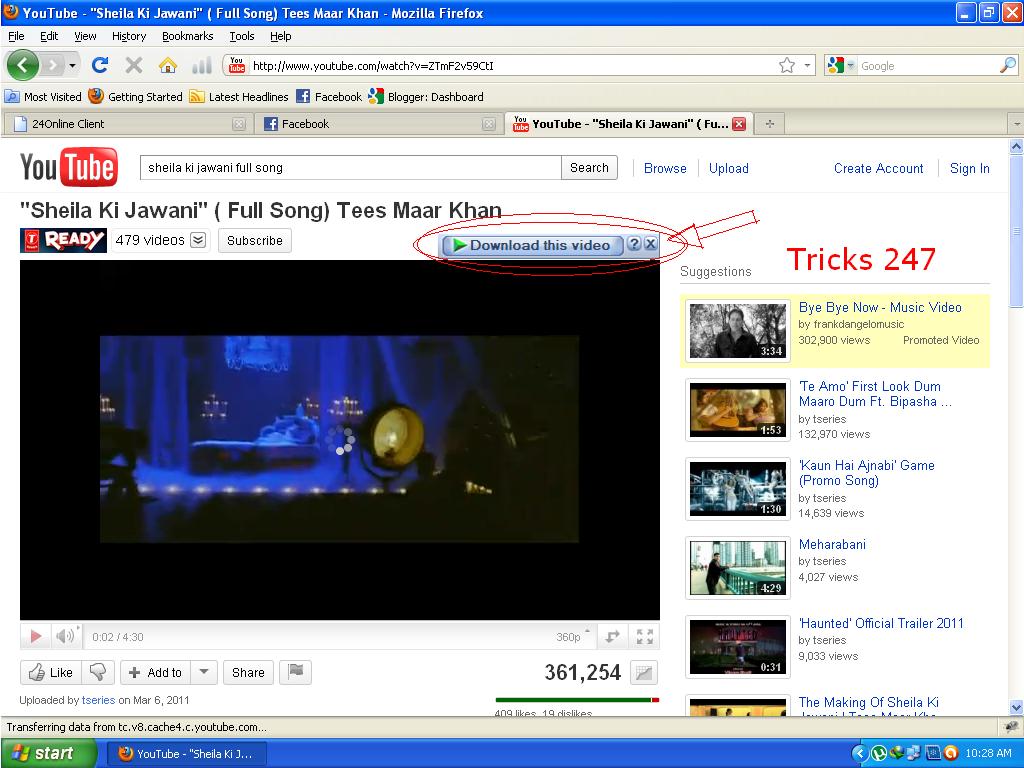Open 'Kaun Hai Ajnabi' Game link
This screenshot has height=768, width=1024.
click(867, 473)
